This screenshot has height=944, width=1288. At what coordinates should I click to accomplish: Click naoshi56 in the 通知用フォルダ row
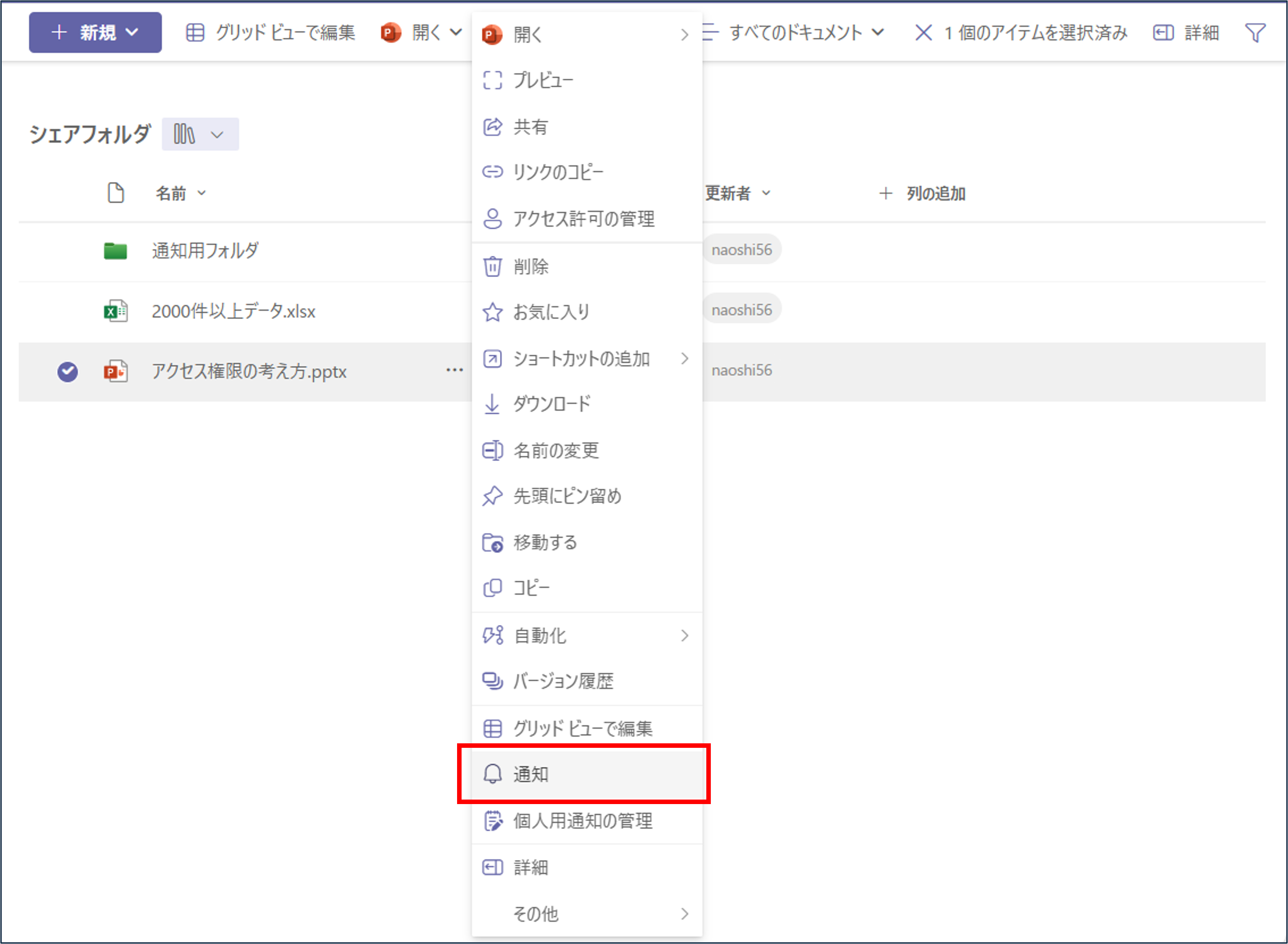[x=741, y=250]
